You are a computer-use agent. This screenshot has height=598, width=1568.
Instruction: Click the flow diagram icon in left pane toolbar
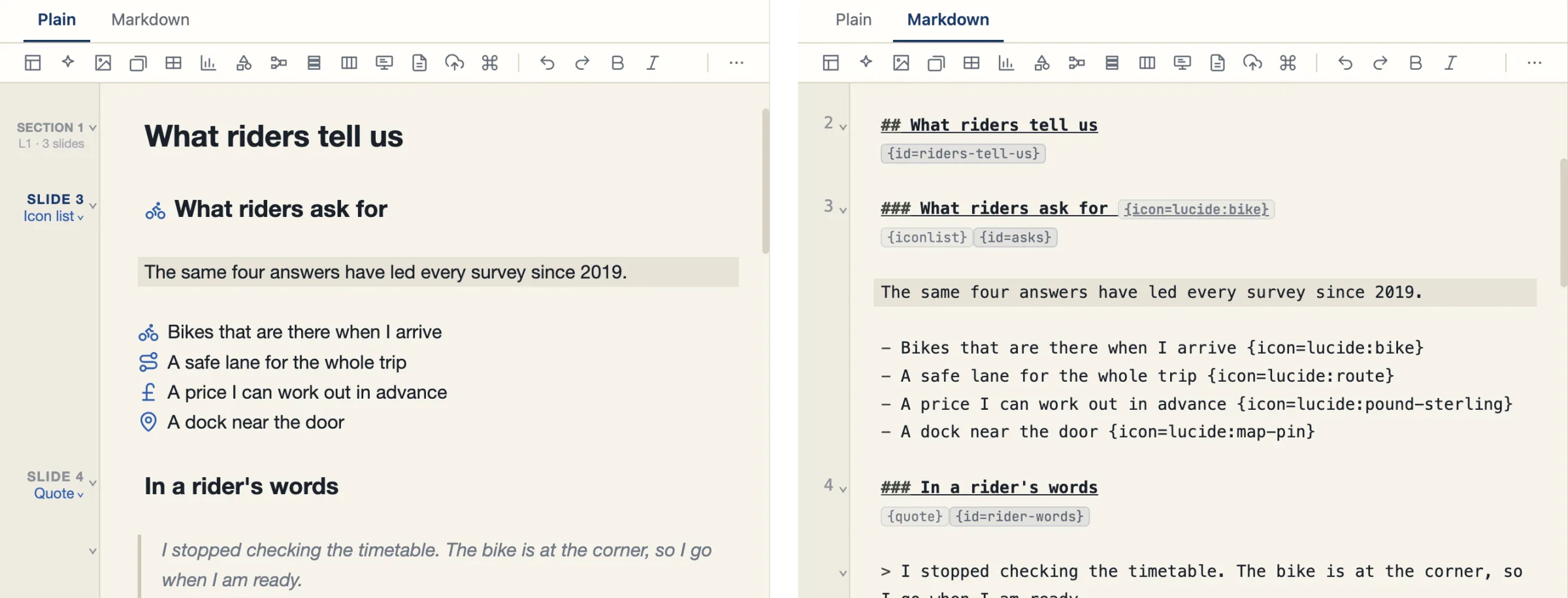click(279, 63)
